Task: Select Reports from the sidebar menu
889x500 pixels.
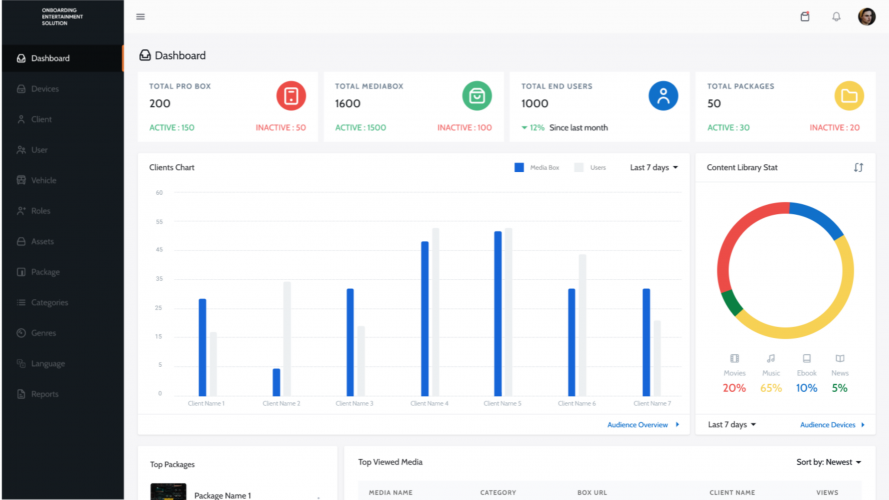Action: [44, 394]
